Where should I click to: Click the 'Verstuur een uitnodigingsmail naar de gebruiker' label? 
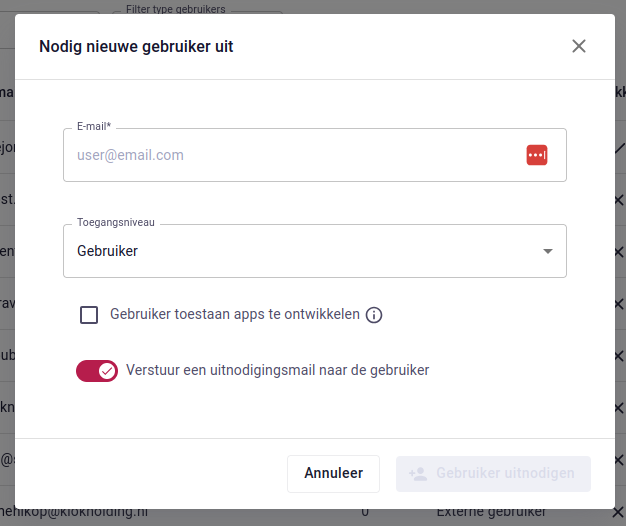[x=277, y=370]
